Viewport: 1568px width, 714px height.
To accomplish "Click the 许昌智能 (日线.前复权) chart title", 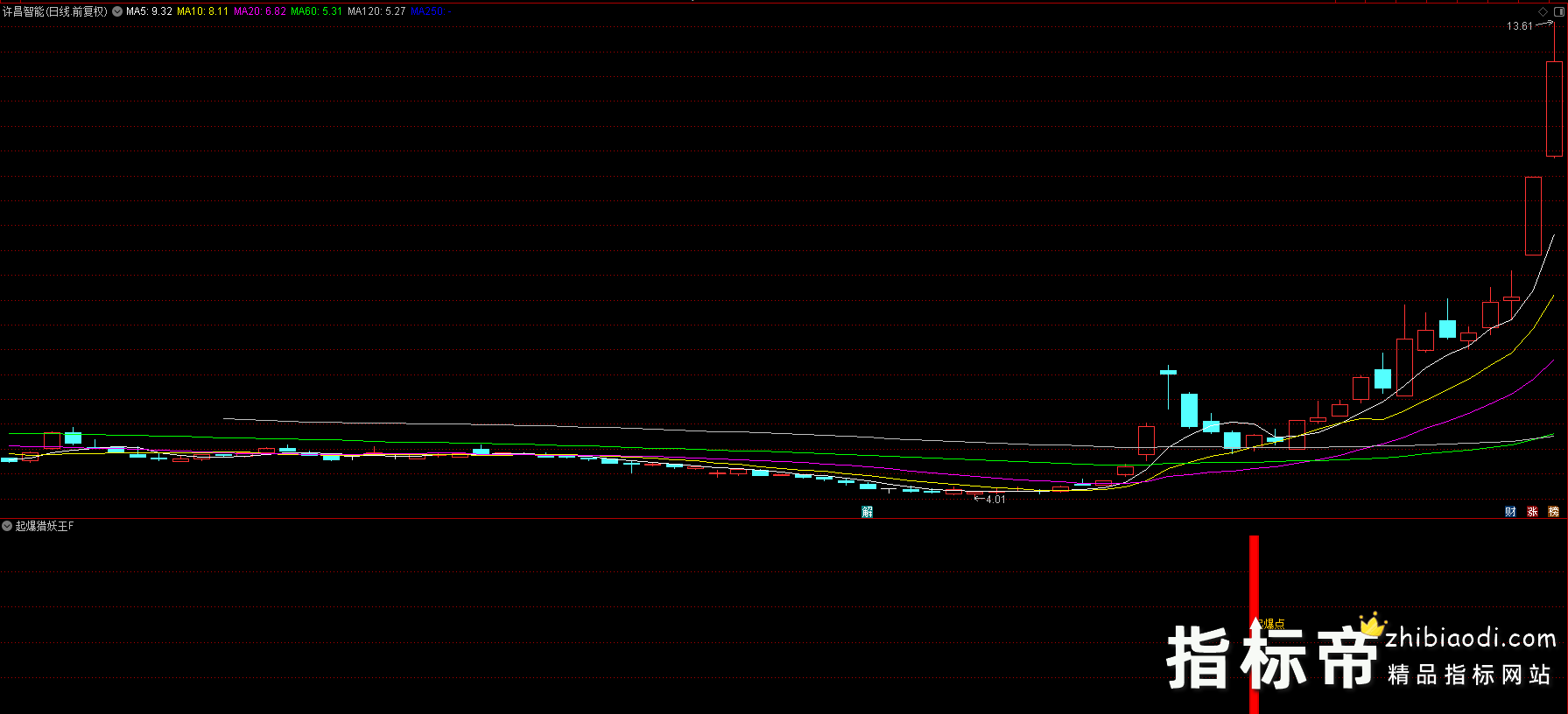I will 54,11.
